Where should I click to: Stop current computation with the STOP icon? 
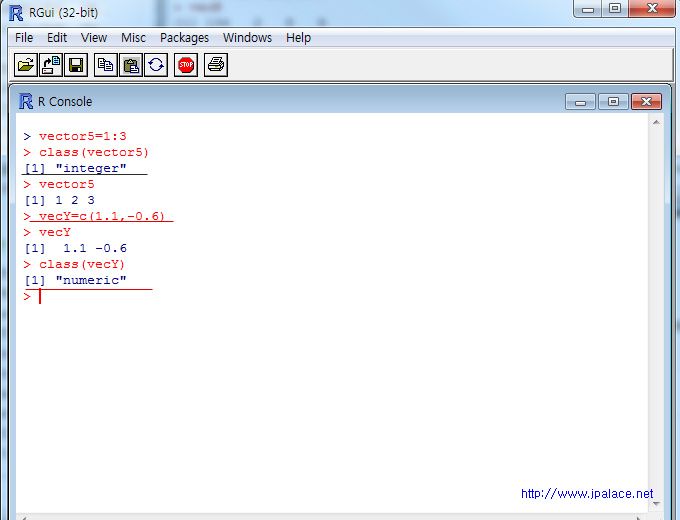[x=186, y=65]
